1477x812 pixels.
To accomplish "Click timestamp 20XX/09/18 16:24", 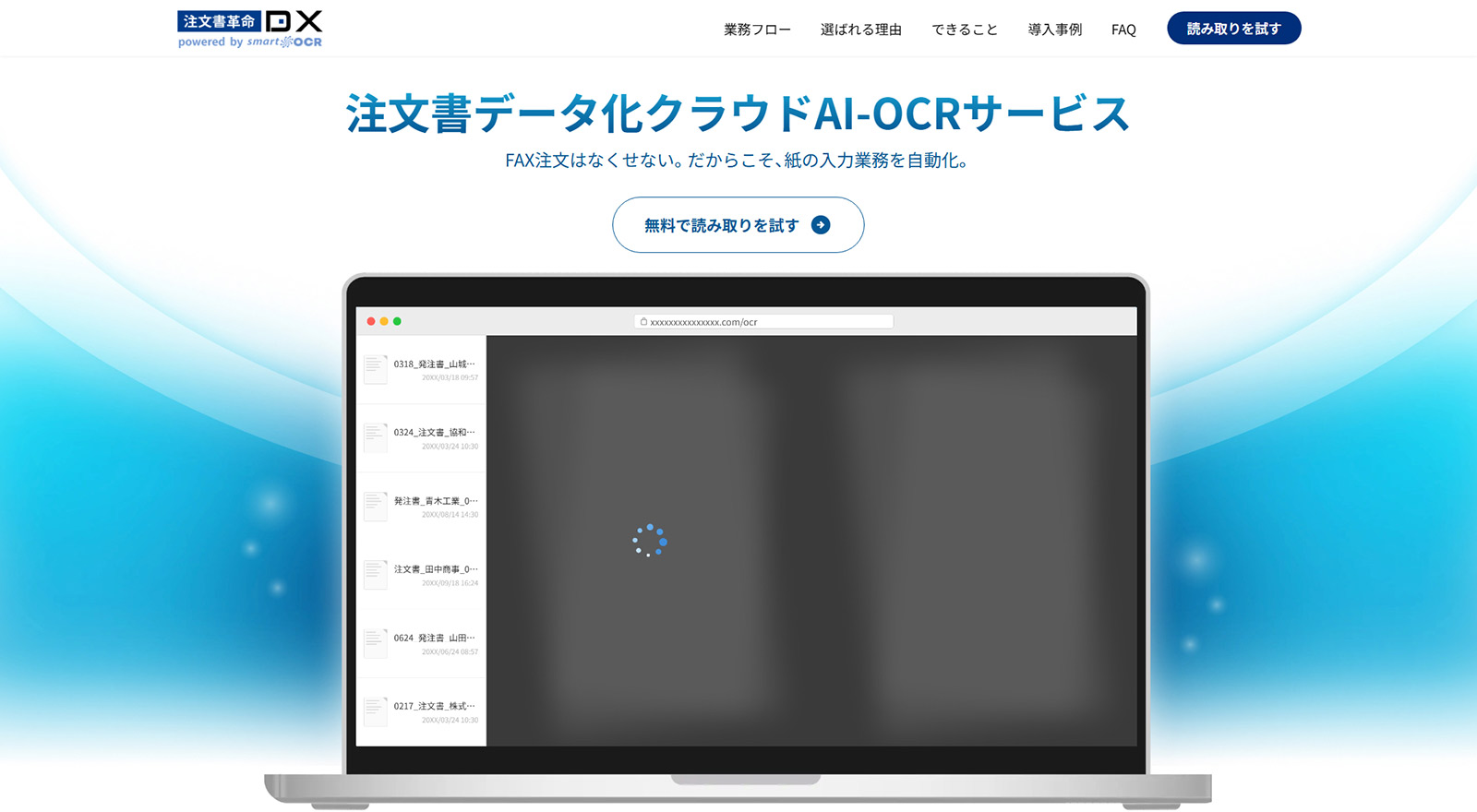I will tap(450, 583).
